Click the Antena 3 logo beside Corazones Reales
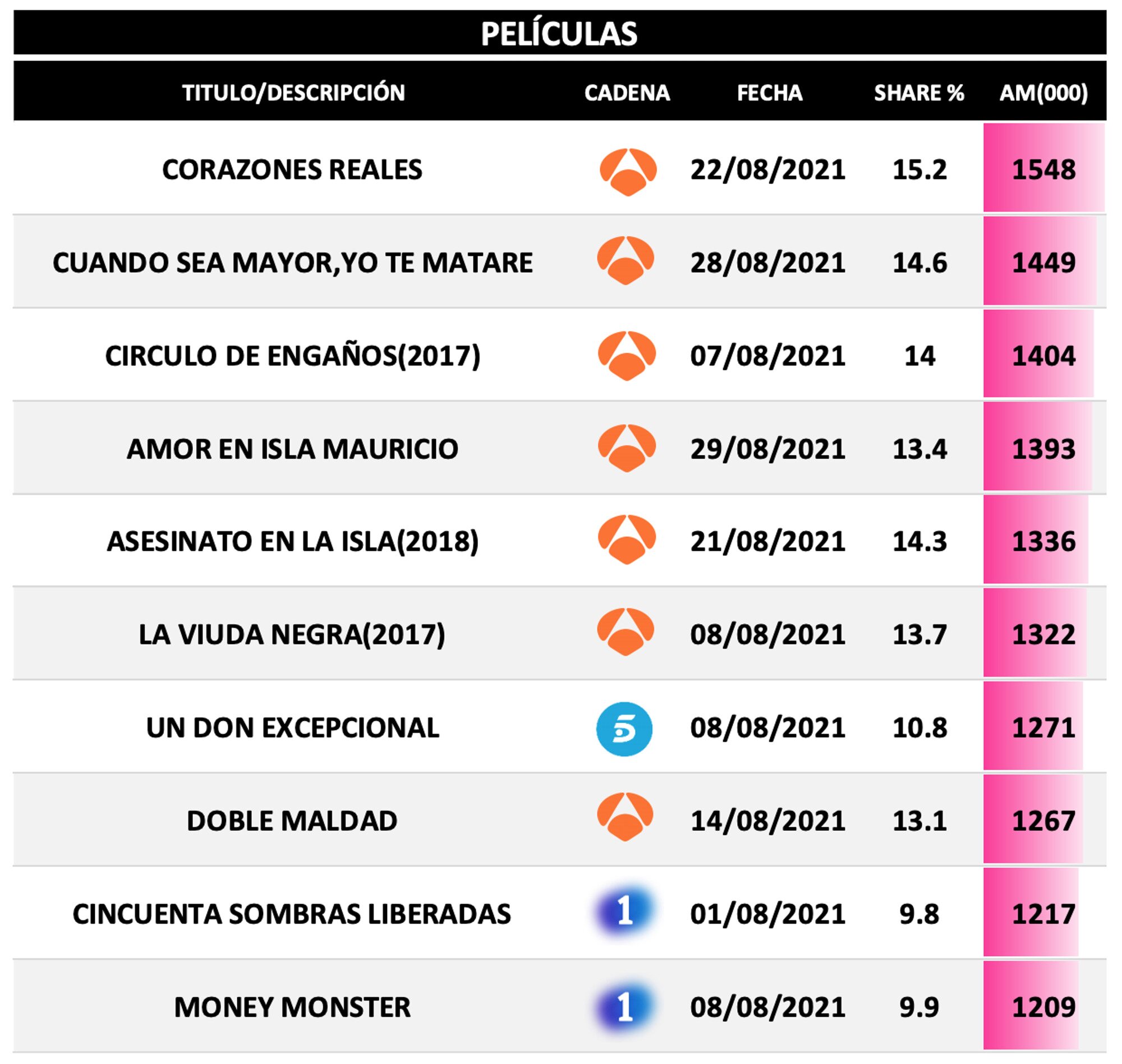 point(627,171)
